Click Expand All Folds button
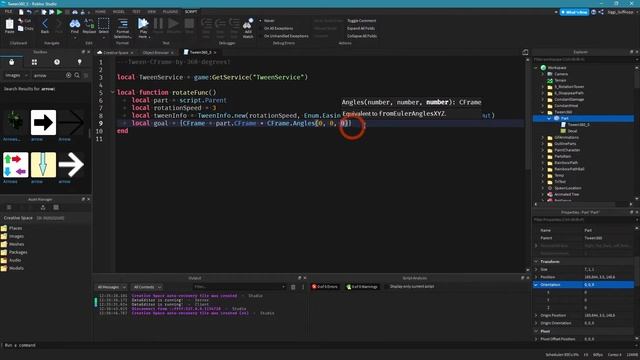The height and width of the screenshot is (360, 640). [361, 29]
